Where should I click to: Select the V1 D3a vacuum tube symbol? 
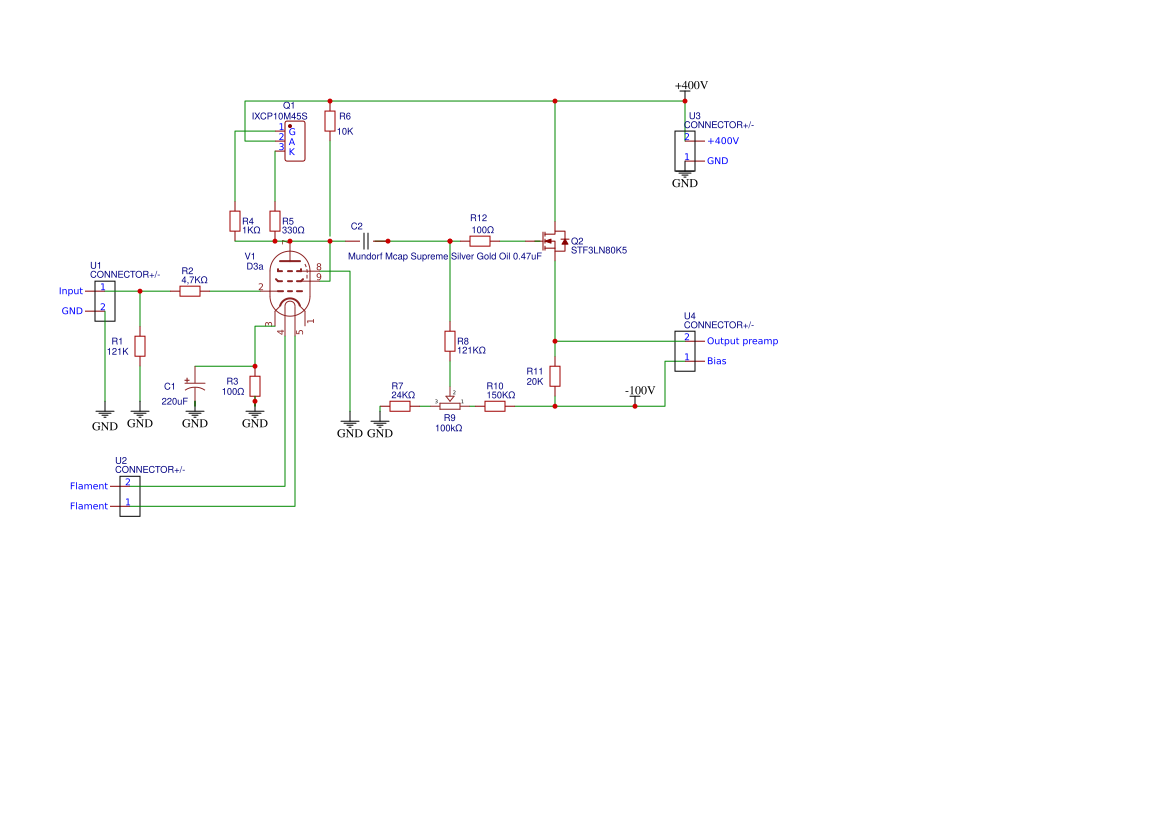pos(289,283)
